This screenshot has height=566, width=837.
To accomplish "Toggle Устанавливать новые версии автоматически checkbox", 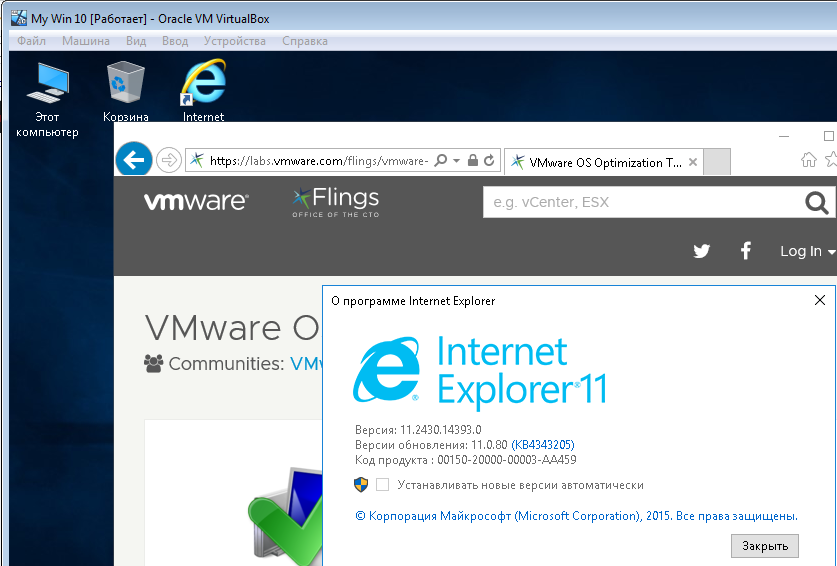I will pos(382,485).
